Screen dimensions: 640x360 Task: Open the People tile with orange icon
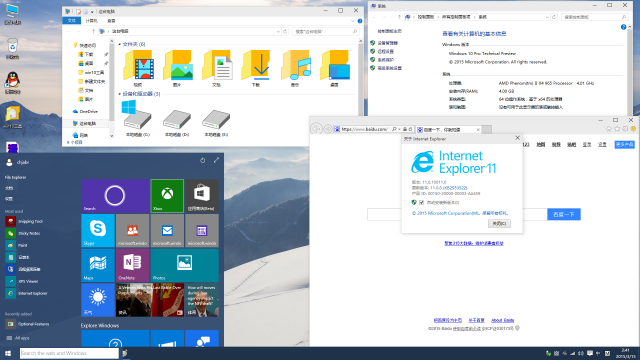point(133,231)
